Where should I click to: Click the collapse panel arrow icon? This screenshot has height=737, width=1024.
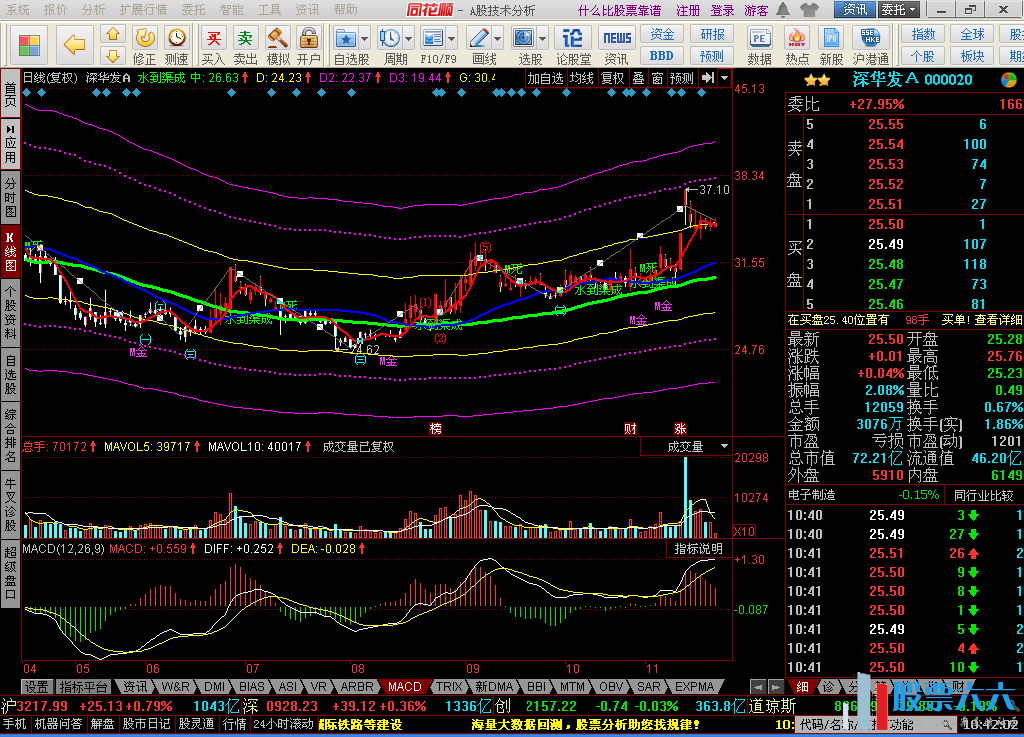(708, 78)
